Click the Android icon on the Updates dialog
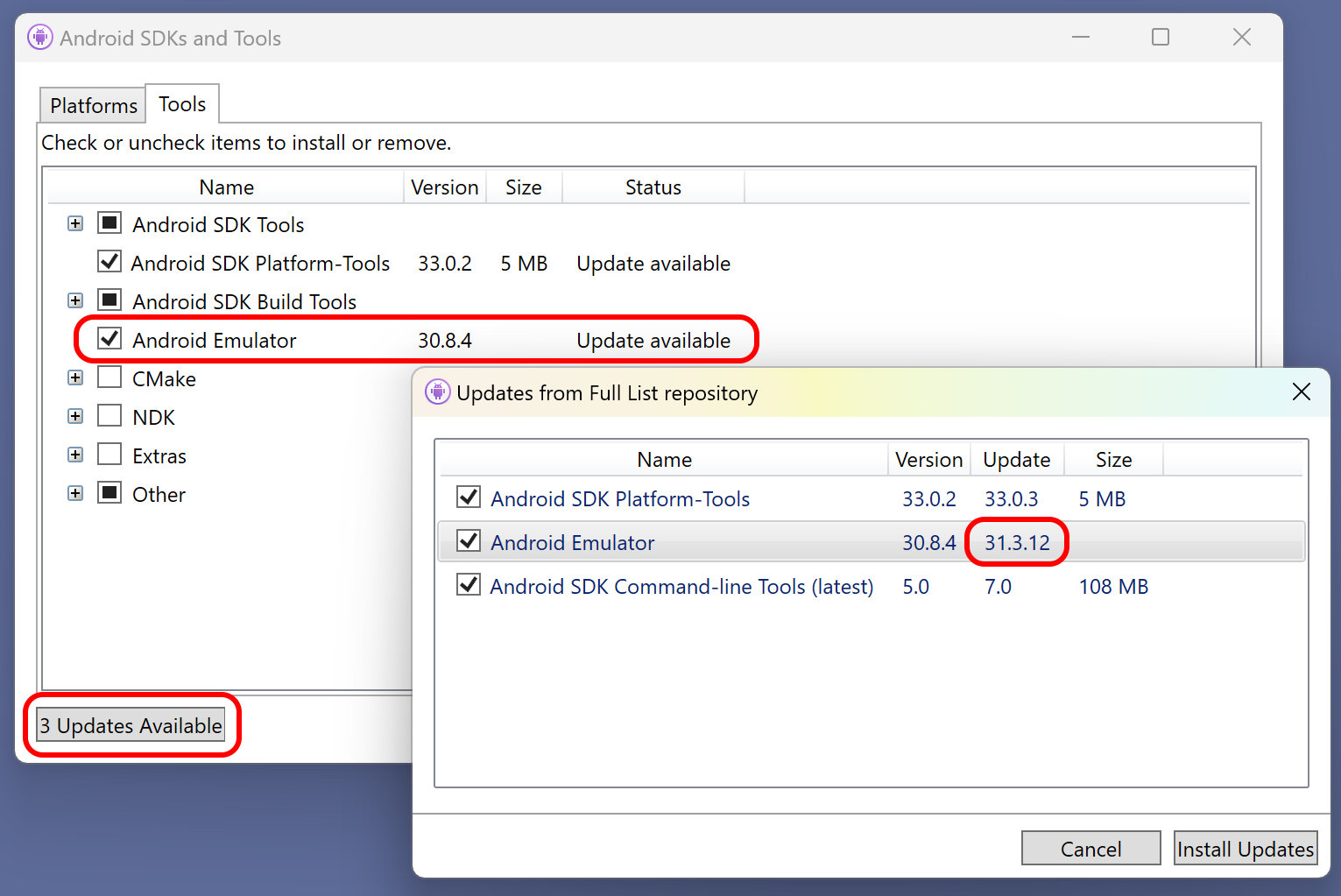 pyautogui.click(x=437, y=392)
